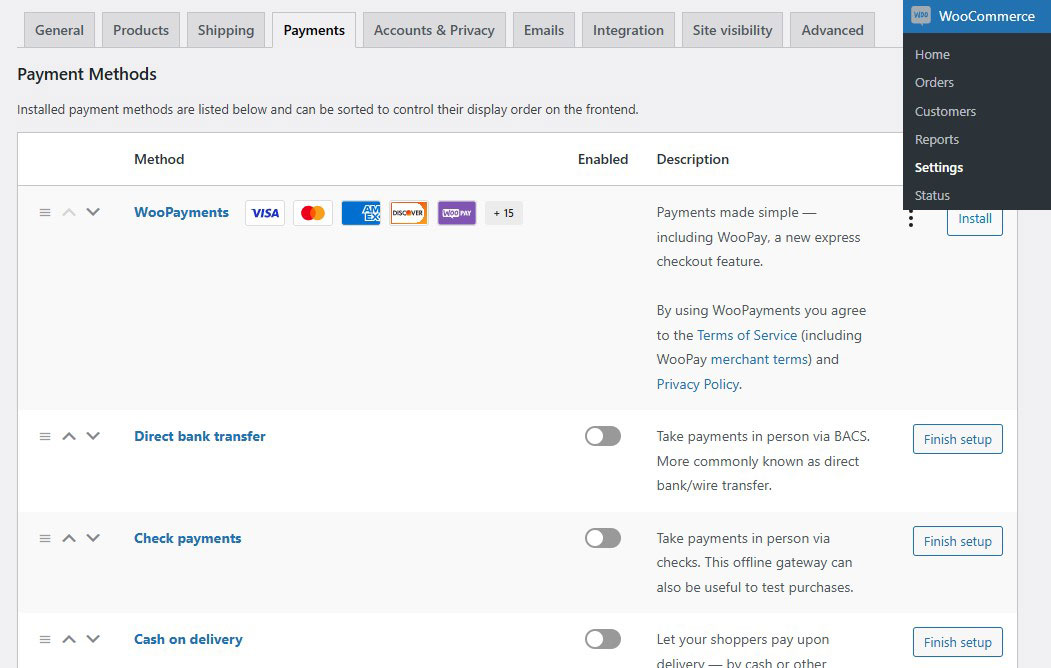
Task: Open the Emails tab
Action: 544,30
